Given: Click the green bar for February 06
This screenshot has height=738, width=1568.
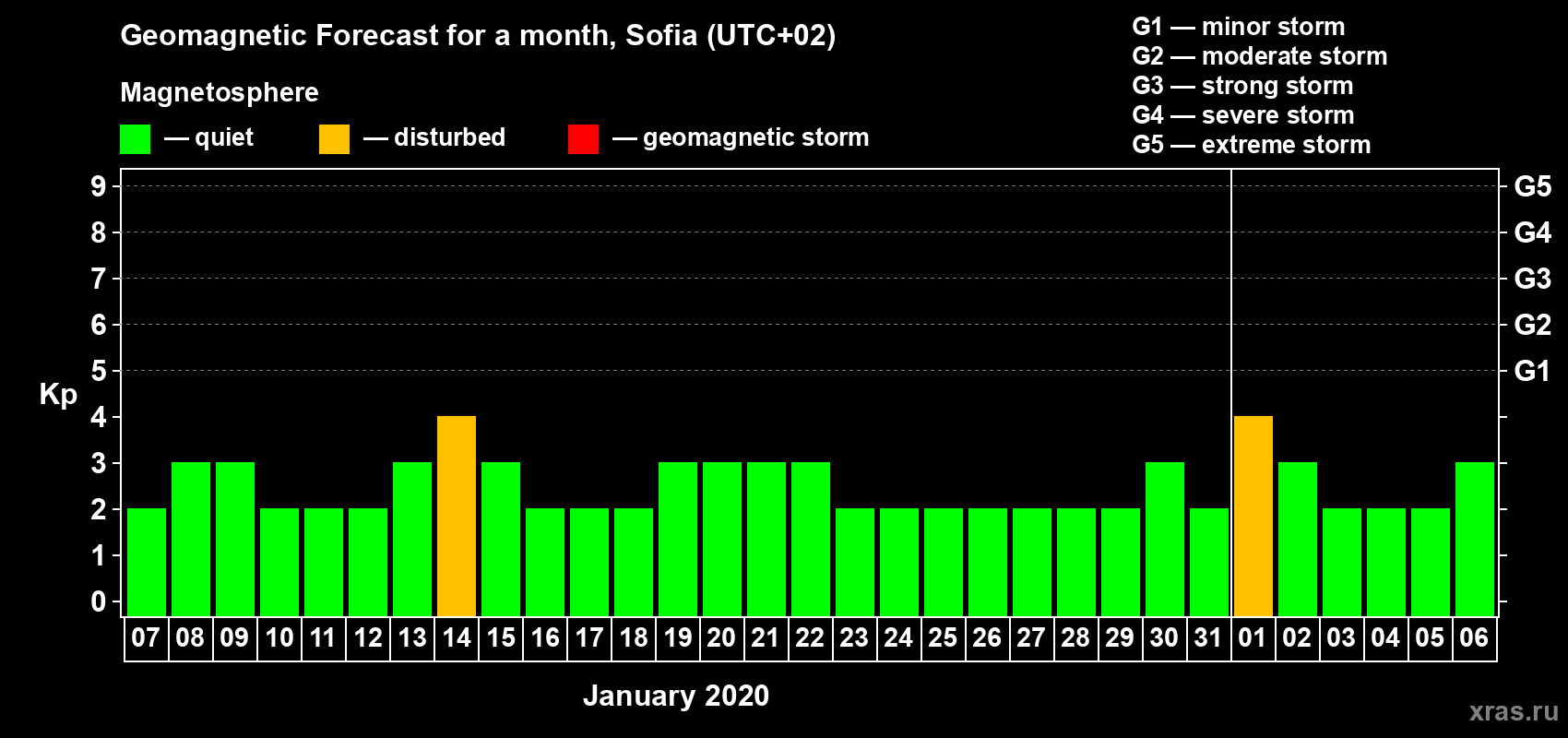Looking at the screenshot, I should 1475,539.
